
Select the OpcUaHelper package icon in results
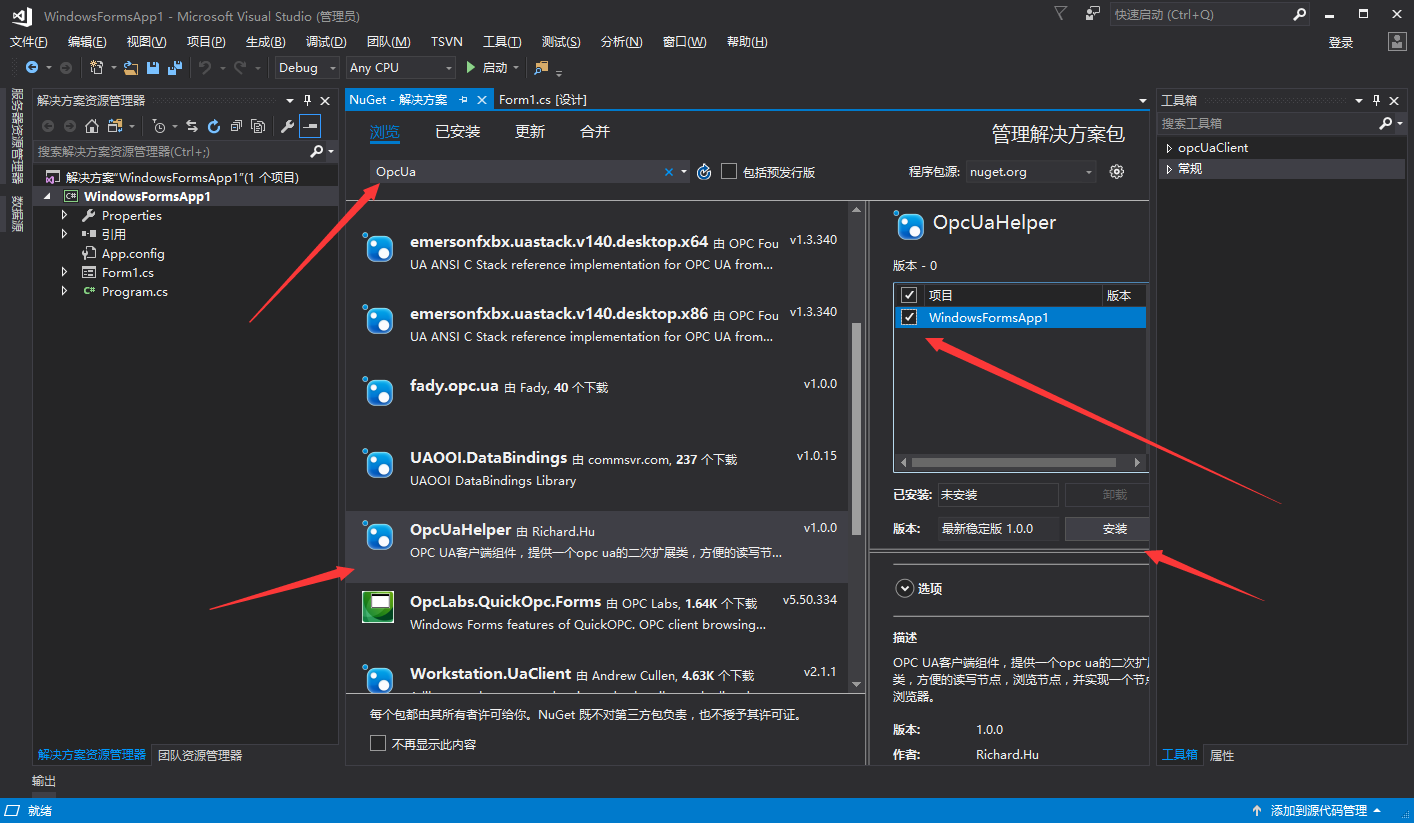pyautogui.click(x=379, y=536)
